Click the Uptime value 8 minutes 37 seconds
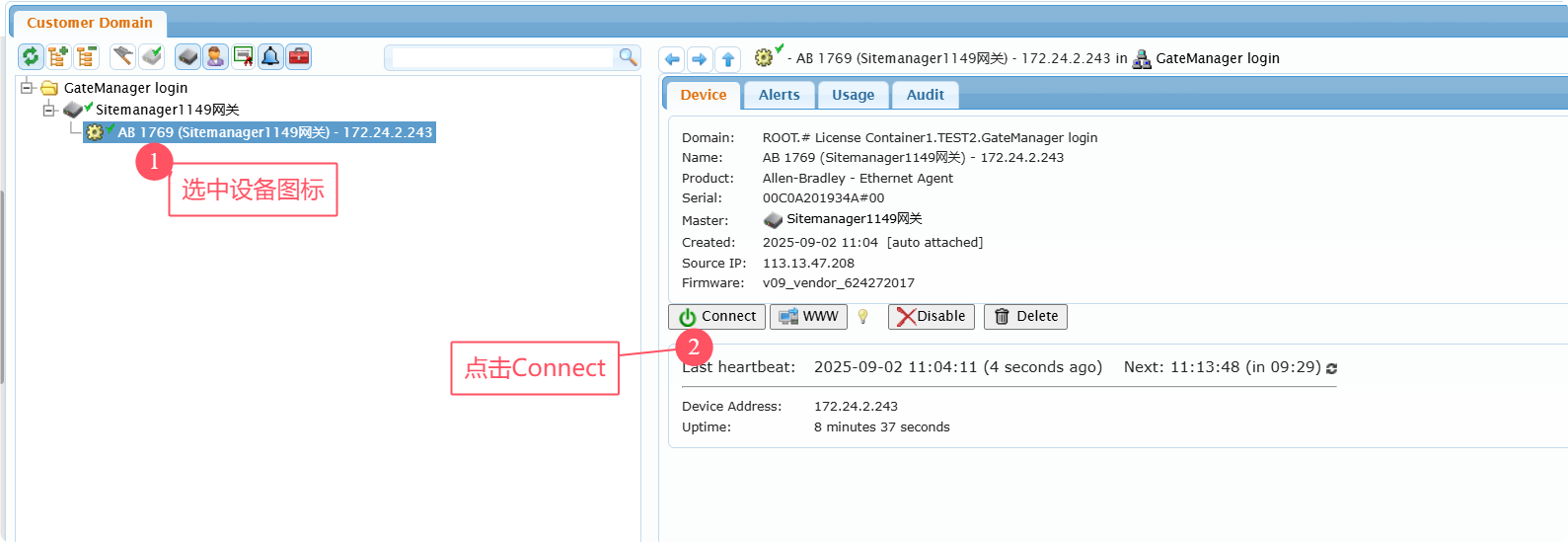1568x542 pixels. [x=881, y=427]
